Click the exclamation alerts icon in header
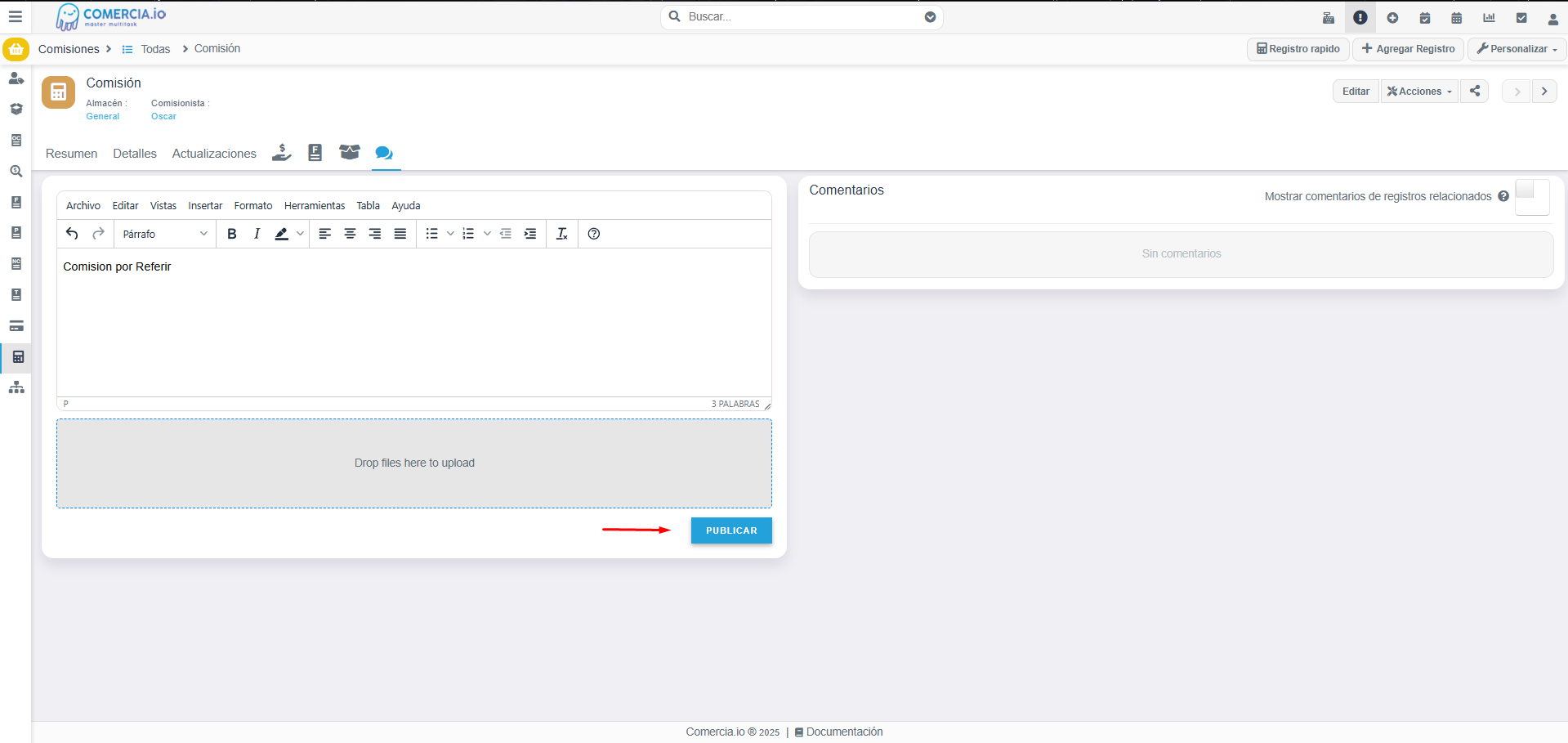 pos(1360,17)
